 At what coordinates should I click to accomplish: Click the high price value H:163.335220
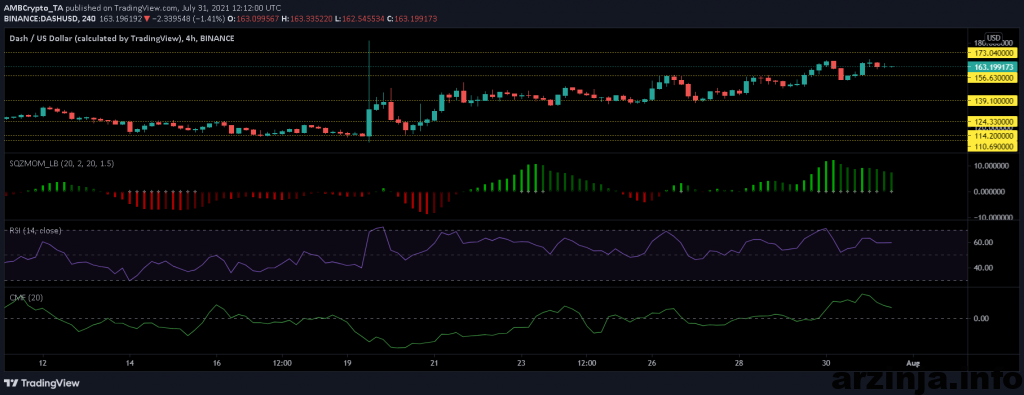tap(308, 18)
